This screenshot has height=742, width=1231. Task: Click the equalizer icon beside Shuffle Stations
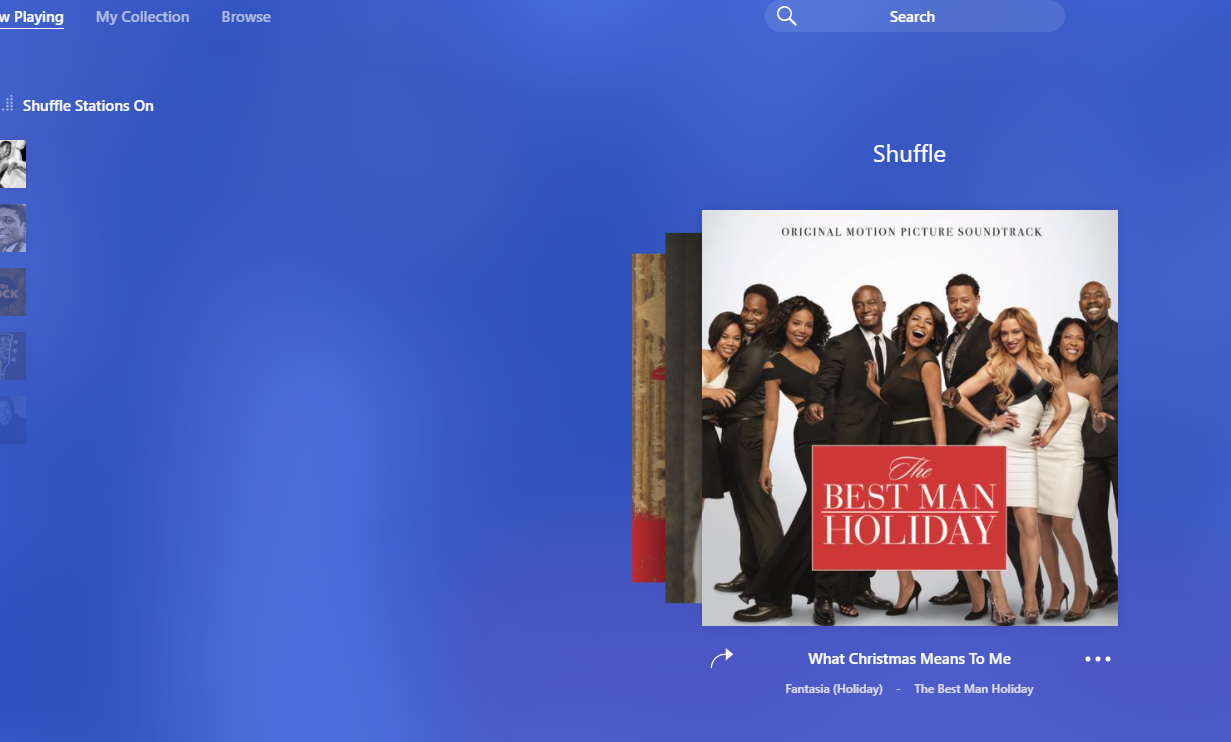coord(7,104)
